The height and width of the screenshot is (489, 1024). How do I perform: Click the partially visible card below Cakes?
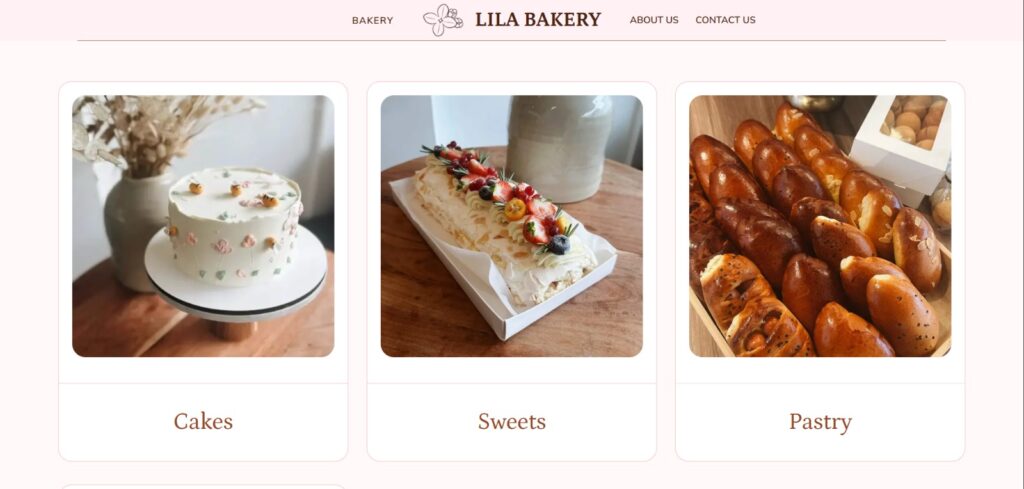203,486
